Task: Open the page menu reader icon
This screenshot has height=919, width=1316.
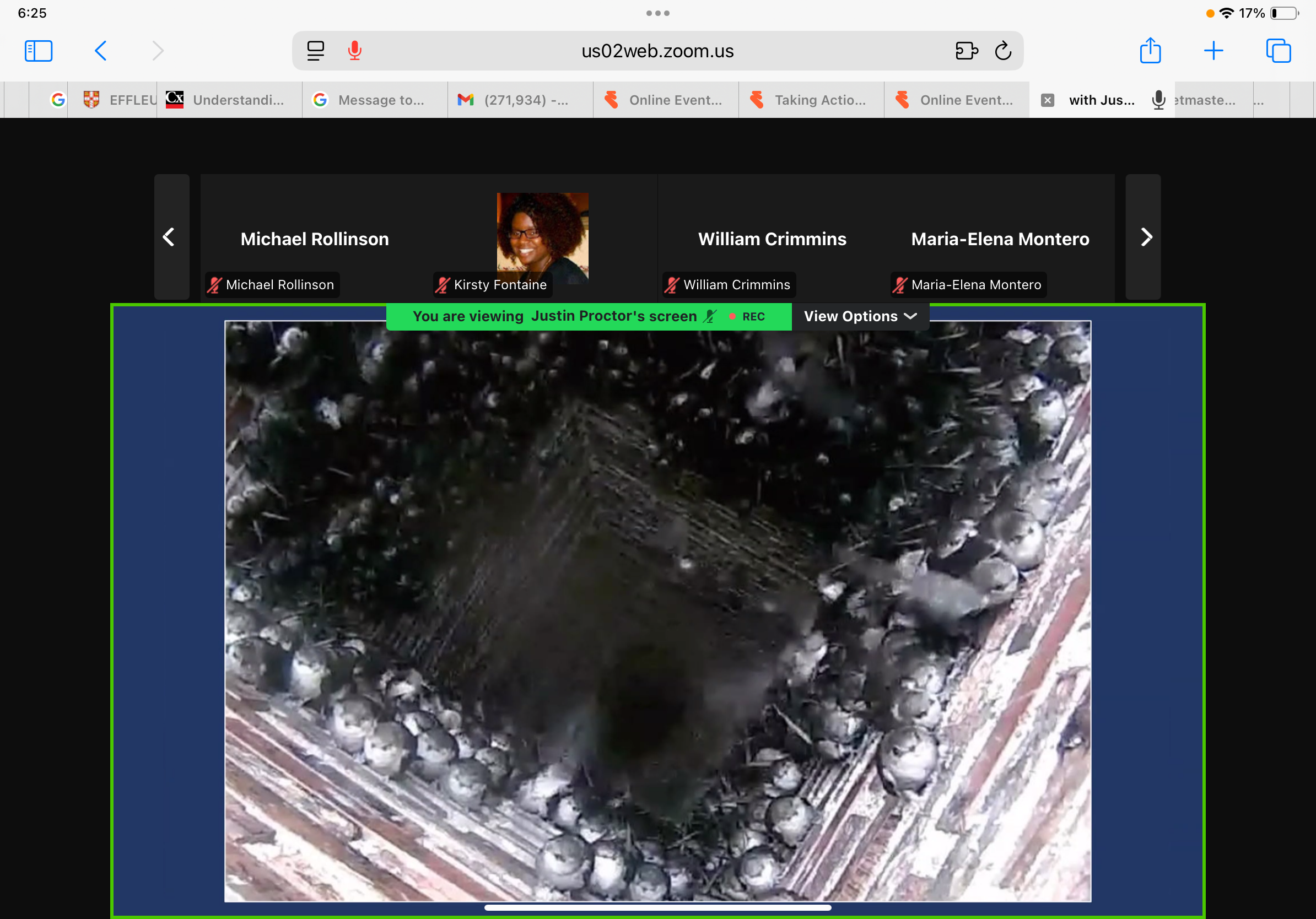Action: (315, 51)
